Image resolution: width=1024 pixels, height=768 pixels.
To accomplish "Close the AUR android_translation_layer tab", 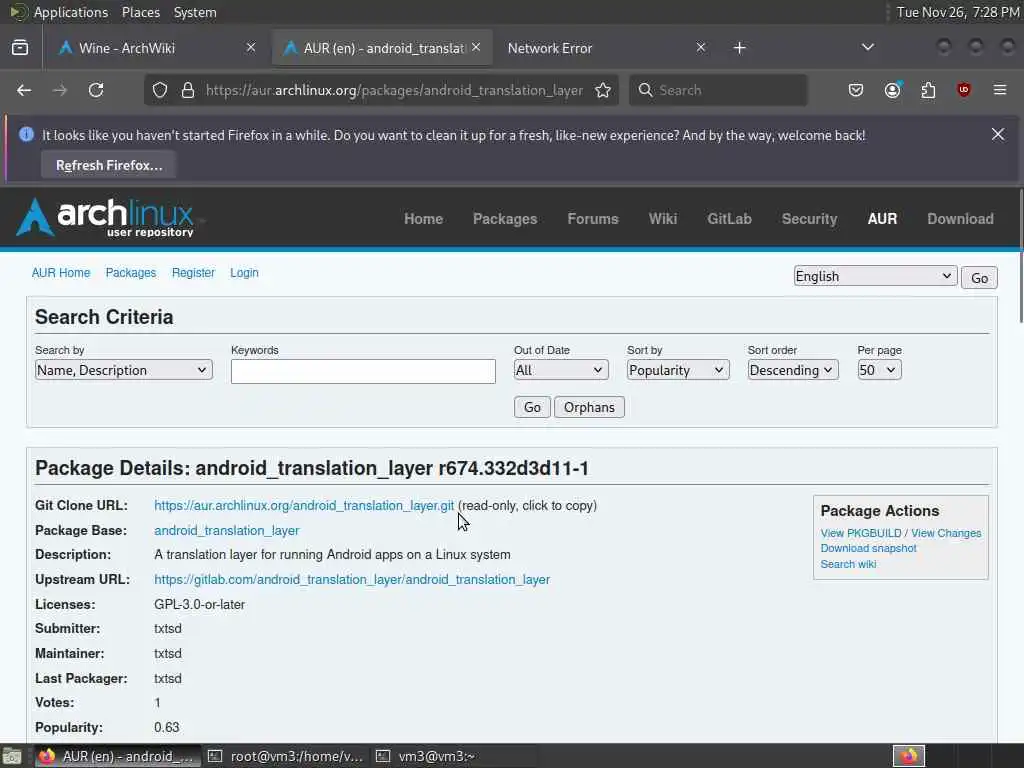I will 476,48.
